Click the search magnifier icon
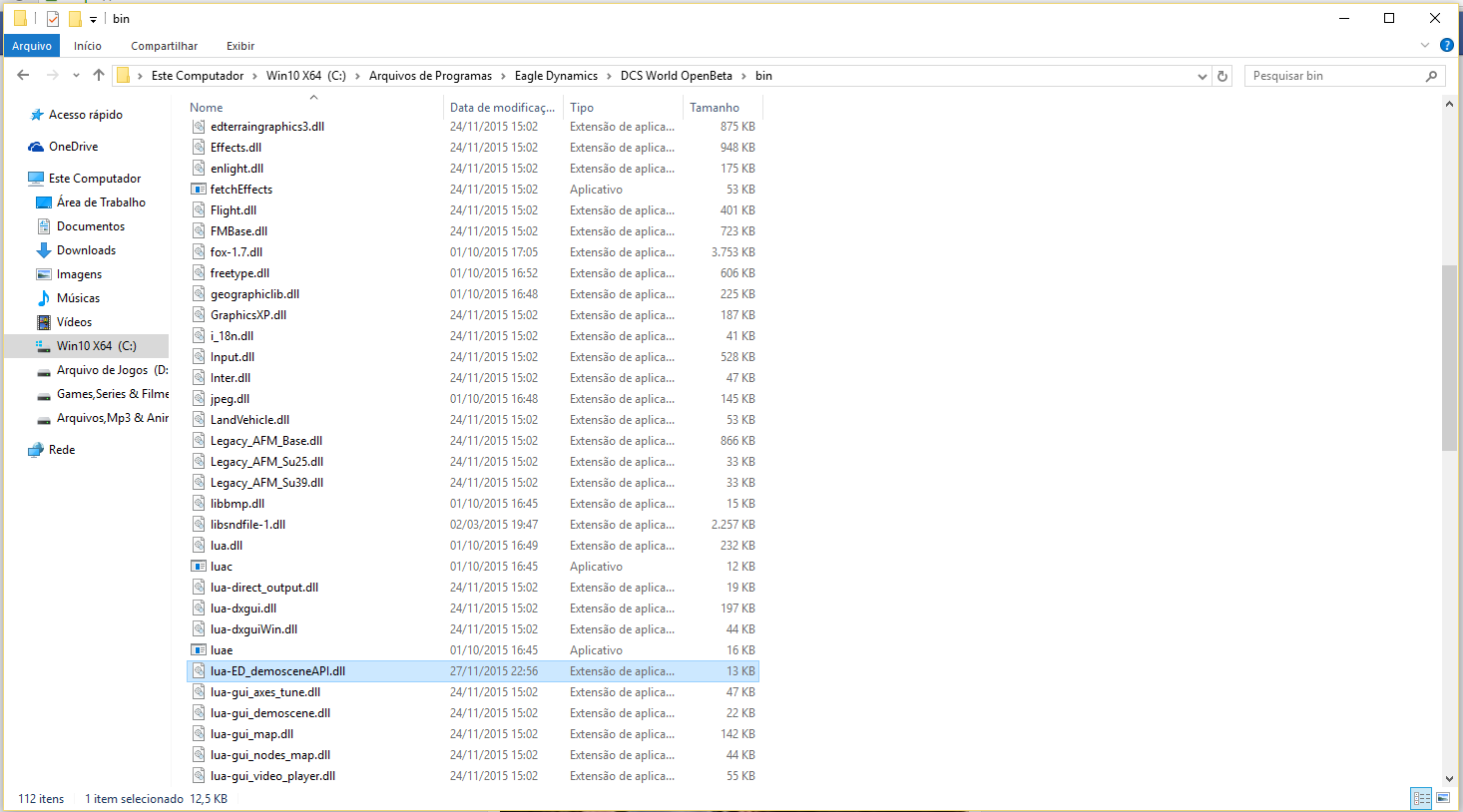Image resolution: width=1463 pixels, height=812 pixels. (x=1432, y=76)
